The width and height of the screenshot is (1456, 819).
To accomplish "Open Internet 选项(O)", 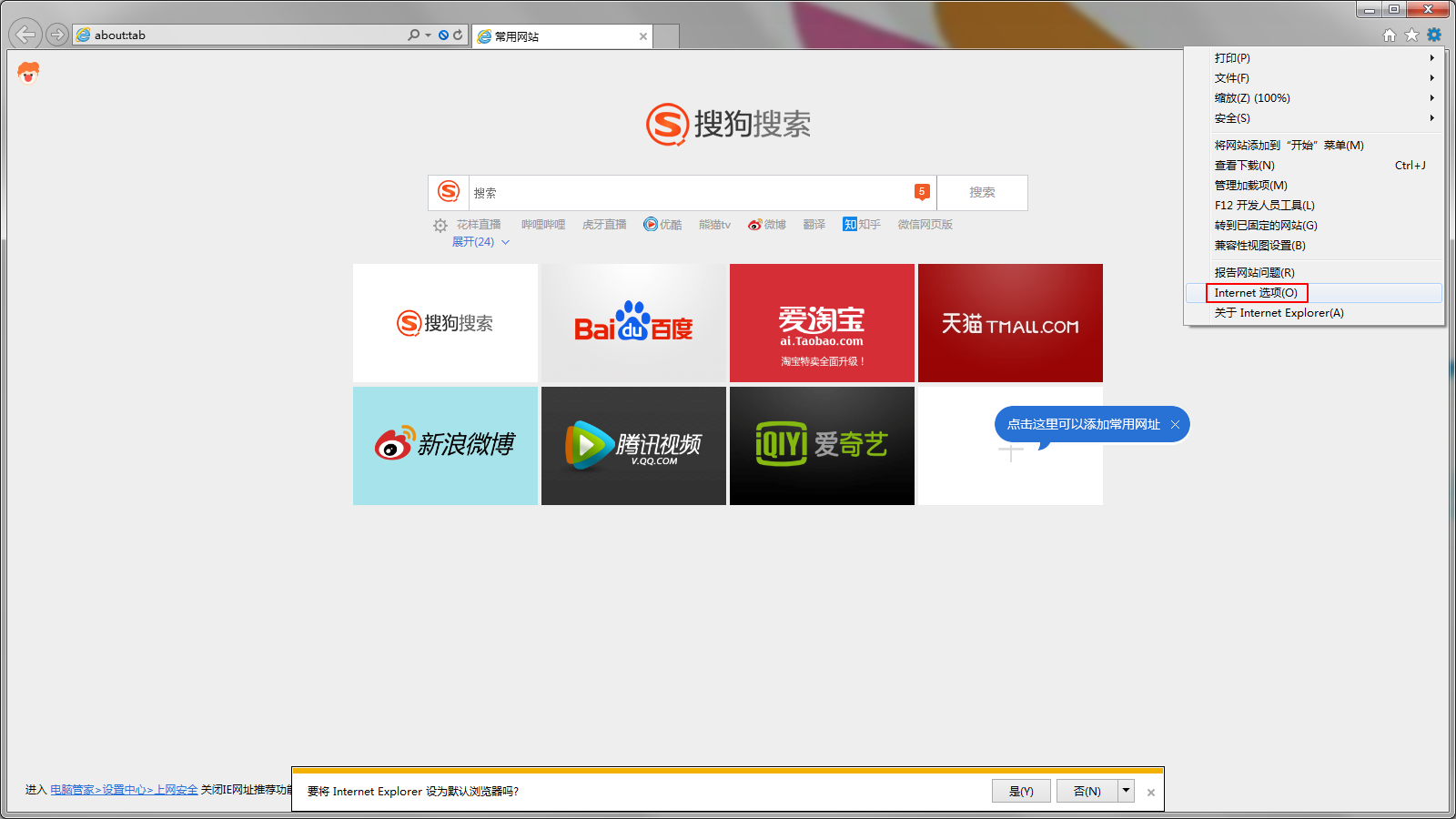I will pyautogui.click(x=1315, y=292).
